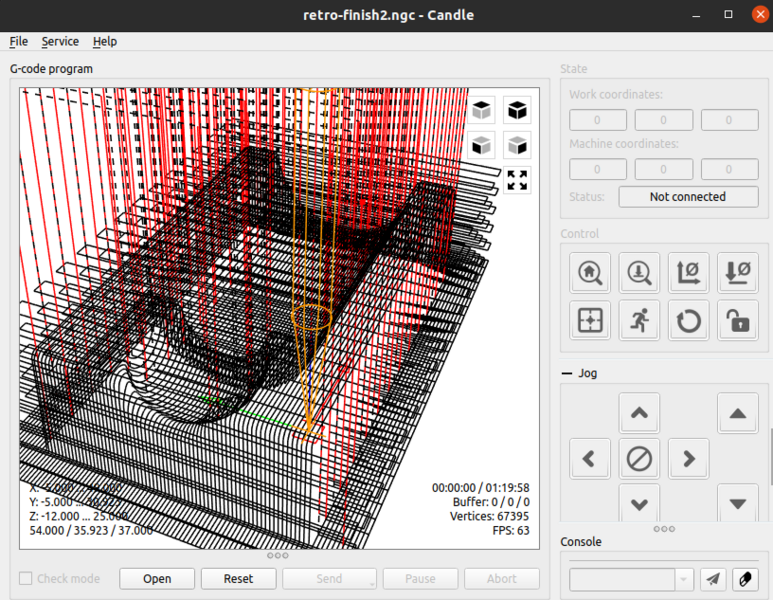773x600 pixels.
Task: Start the Z-probe from Control panel
Action: click(x=639, y=271)
